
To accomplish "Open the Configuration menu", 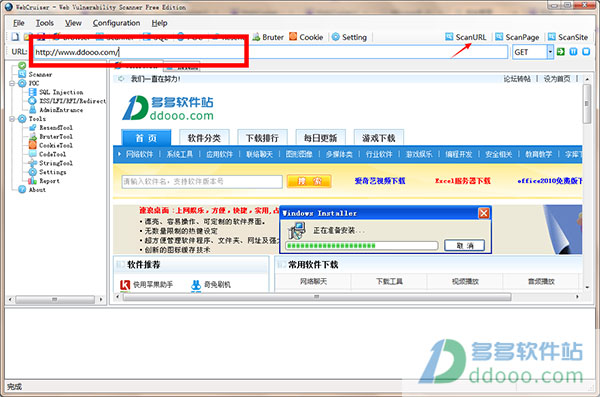I will 116,23.
